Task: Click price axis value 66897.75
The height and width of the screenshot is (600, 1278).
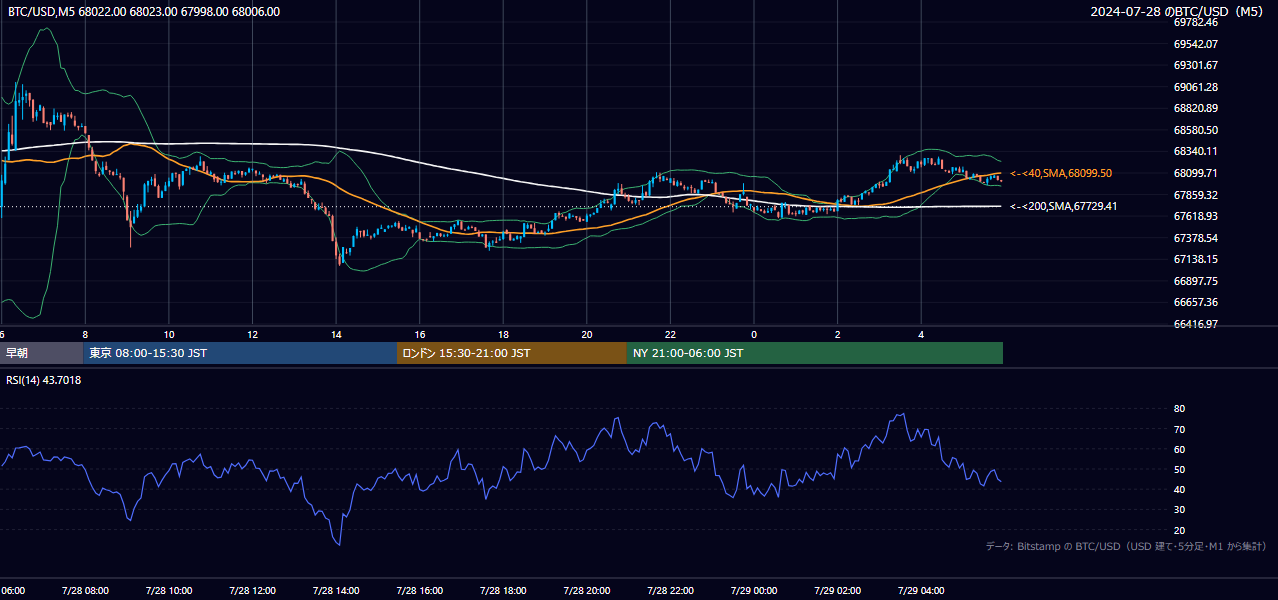Action: [1195, 281]
